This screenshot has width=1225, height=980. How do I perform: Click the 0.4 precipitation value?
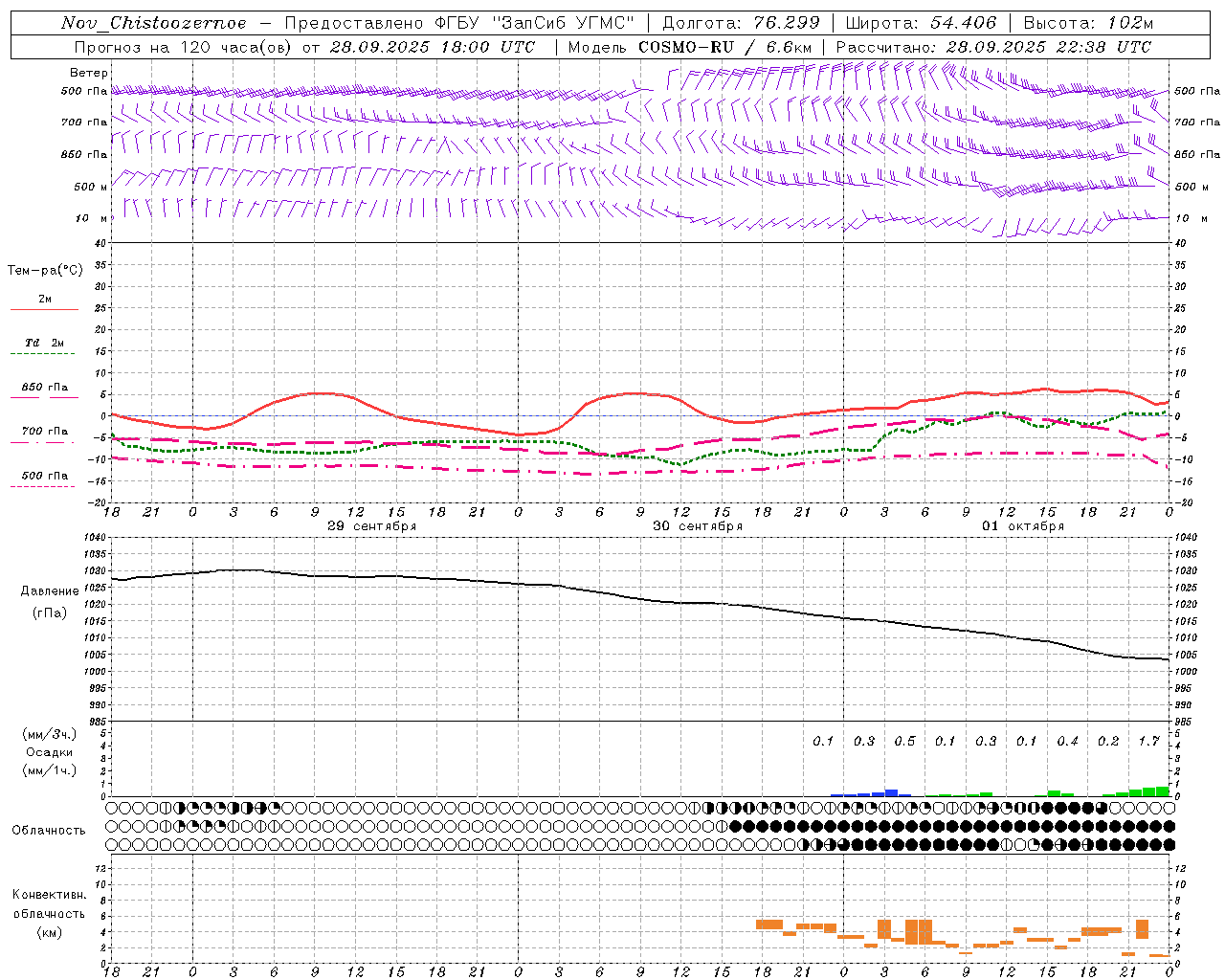[1067, 742]
